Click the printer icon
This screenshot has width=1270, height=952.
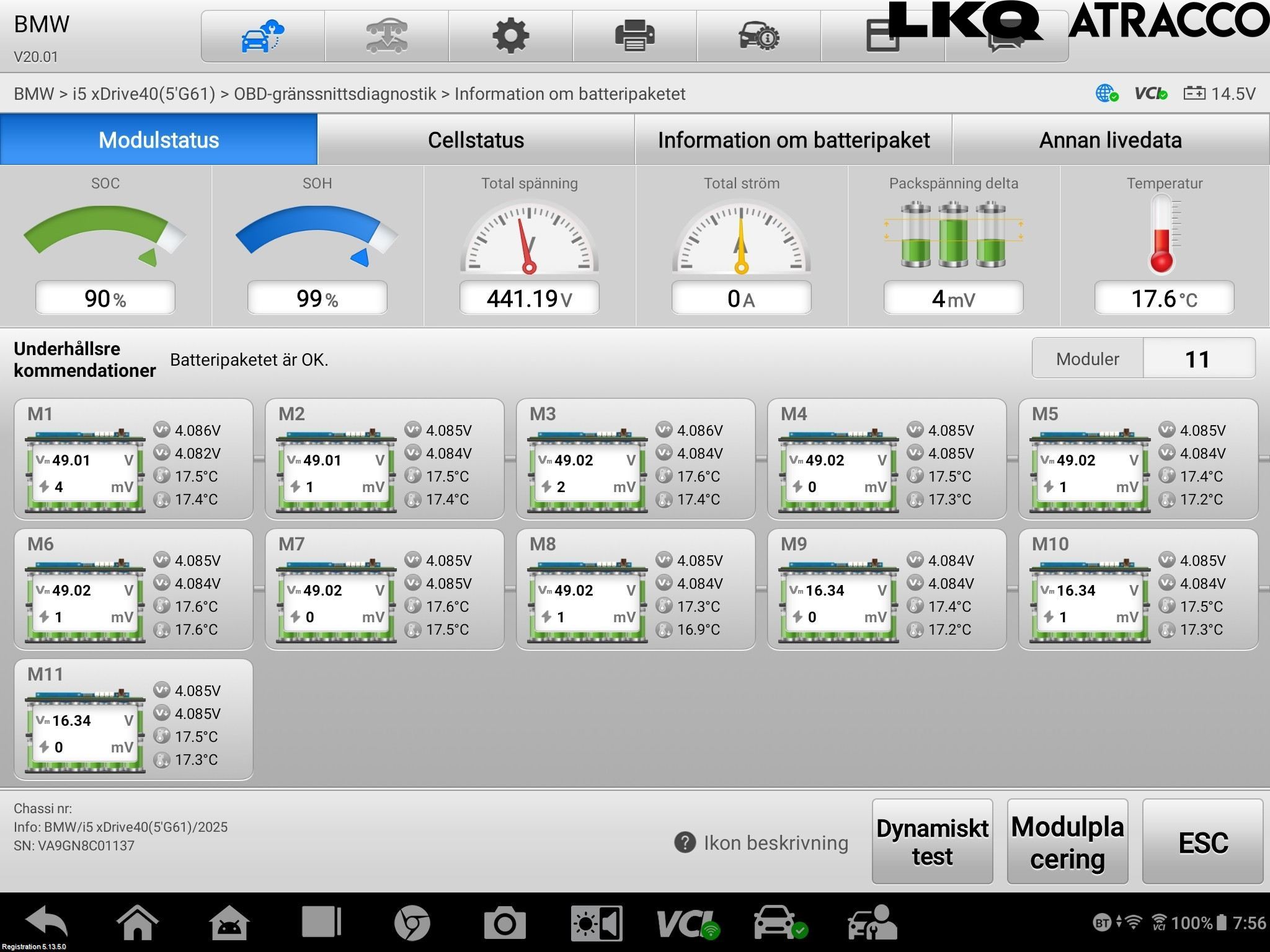(x=634, y=36)
